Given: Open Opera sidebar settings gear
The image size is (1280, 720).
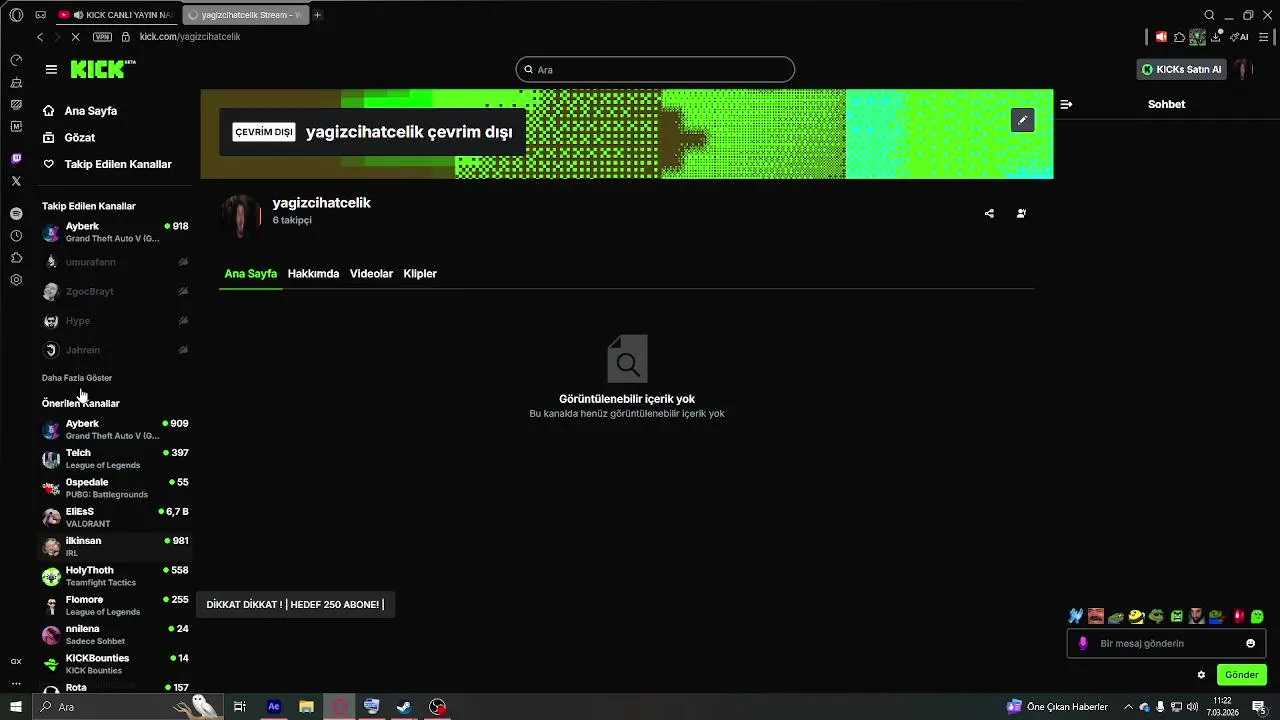Looking at the screenshot, I should click(x=16, y=280).
